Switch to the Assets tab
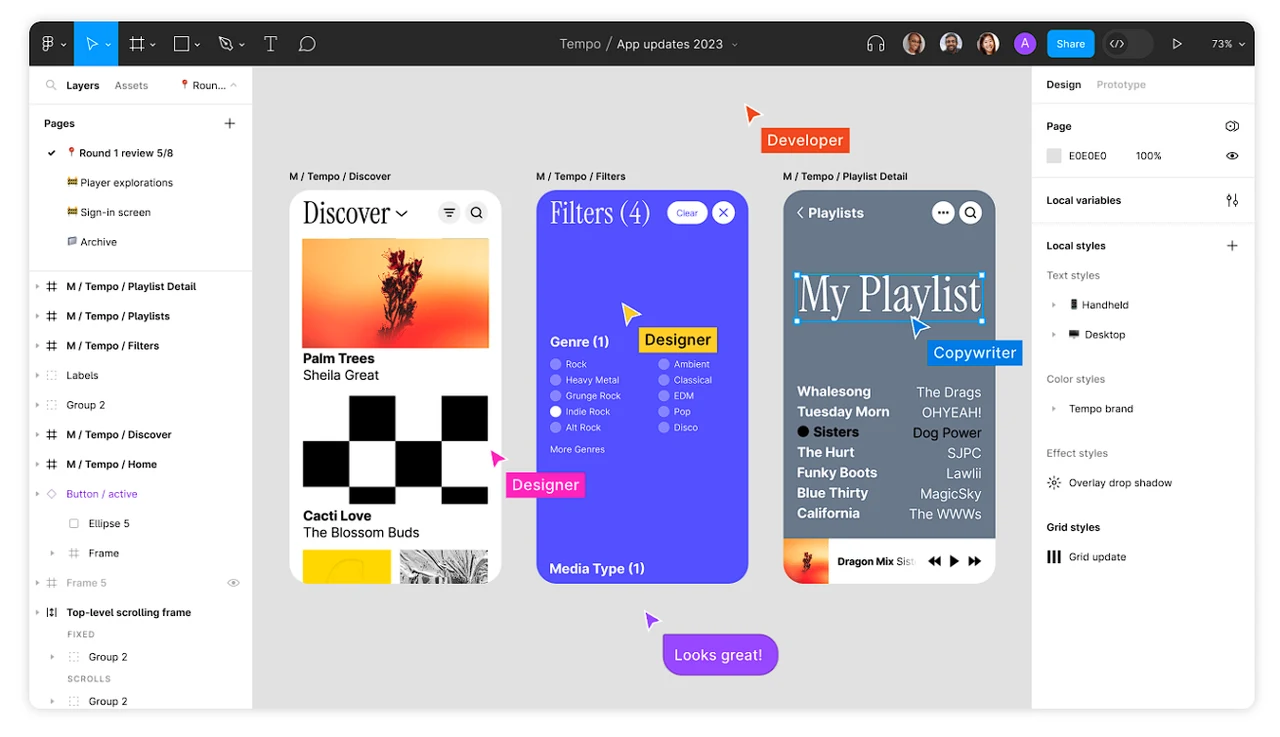The height and width of the screenshot is (737, 1280). [x=131, y=85]
